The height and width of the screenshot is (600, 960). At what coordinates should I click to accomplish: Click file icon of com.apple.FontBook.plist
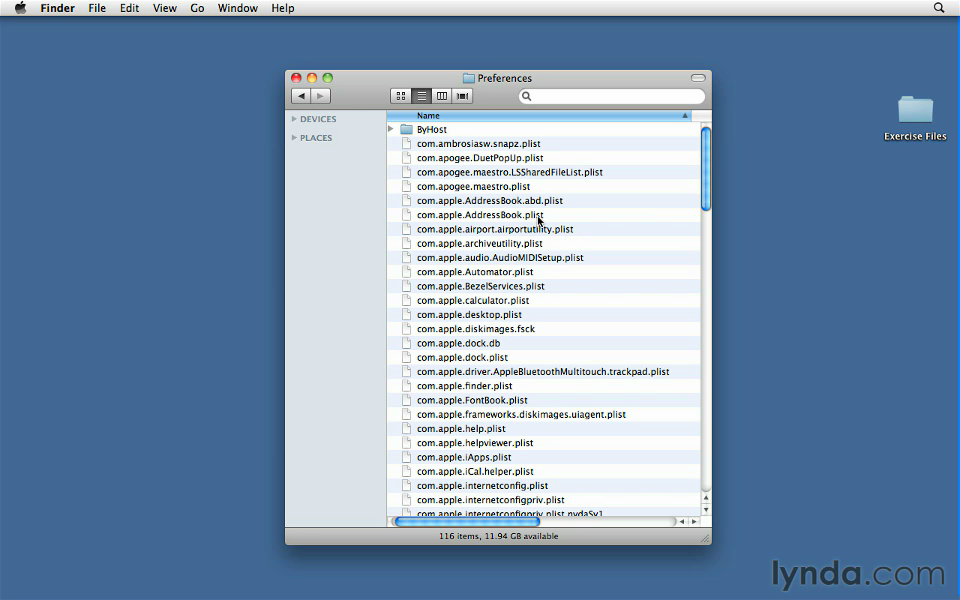406,400
